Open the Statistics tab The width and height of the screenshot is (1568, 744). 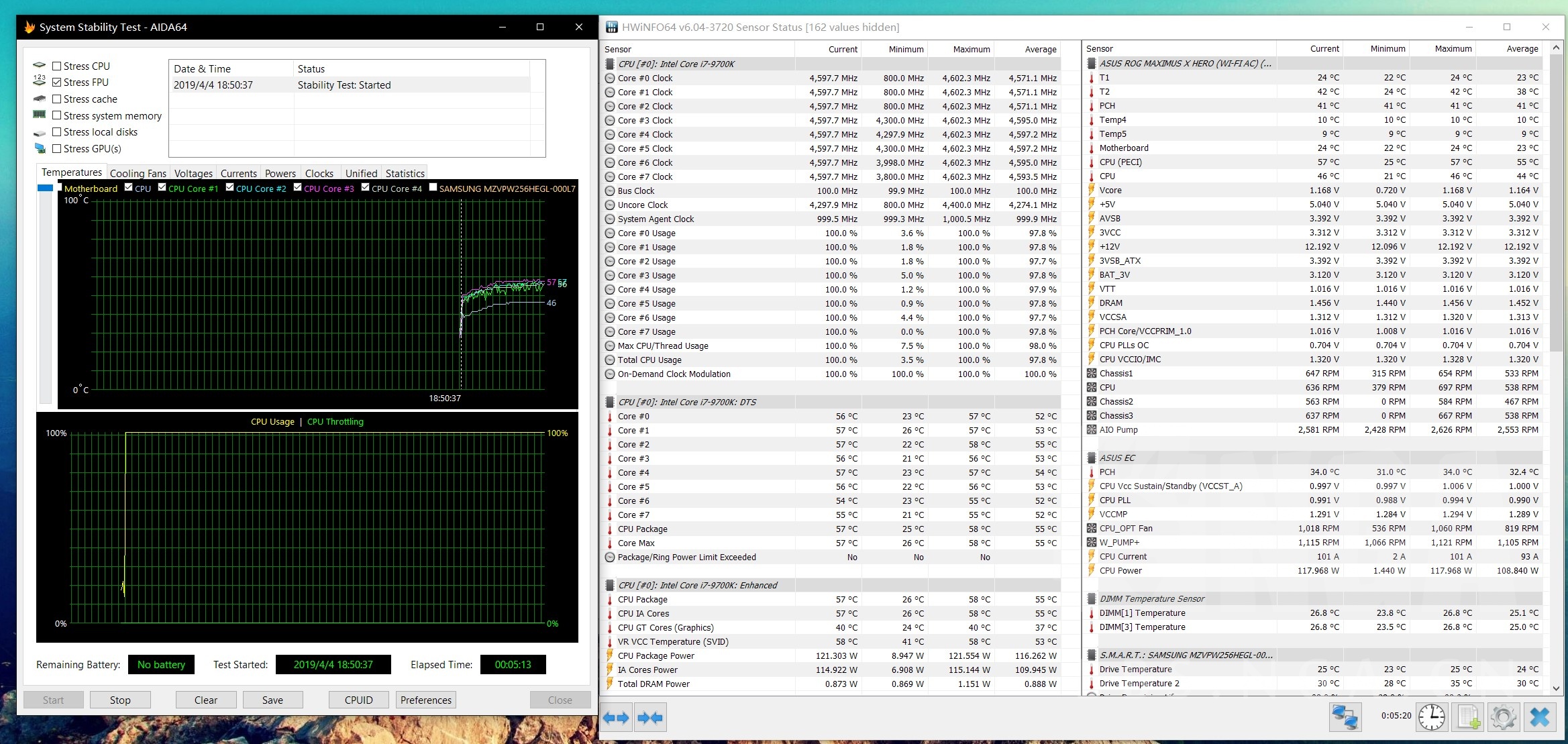pos(405,173)
